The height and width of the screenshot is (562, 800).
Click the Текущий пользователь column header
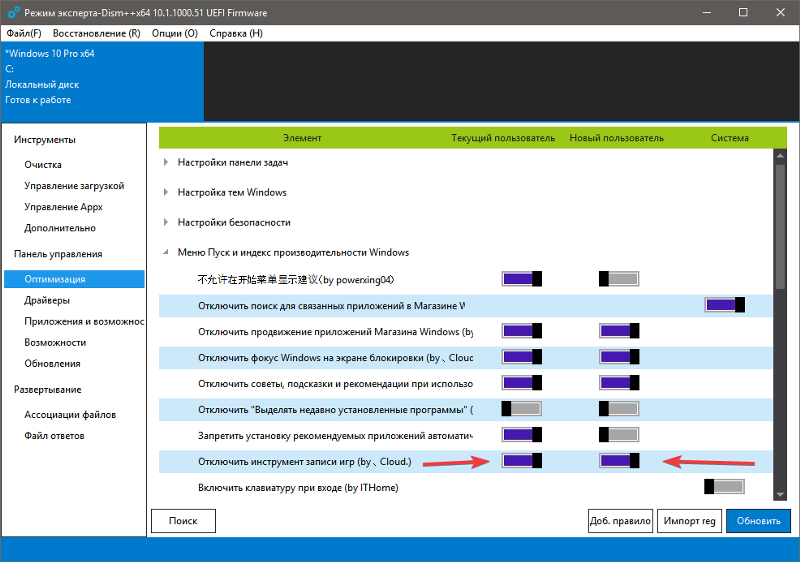[x=503, y=138]
